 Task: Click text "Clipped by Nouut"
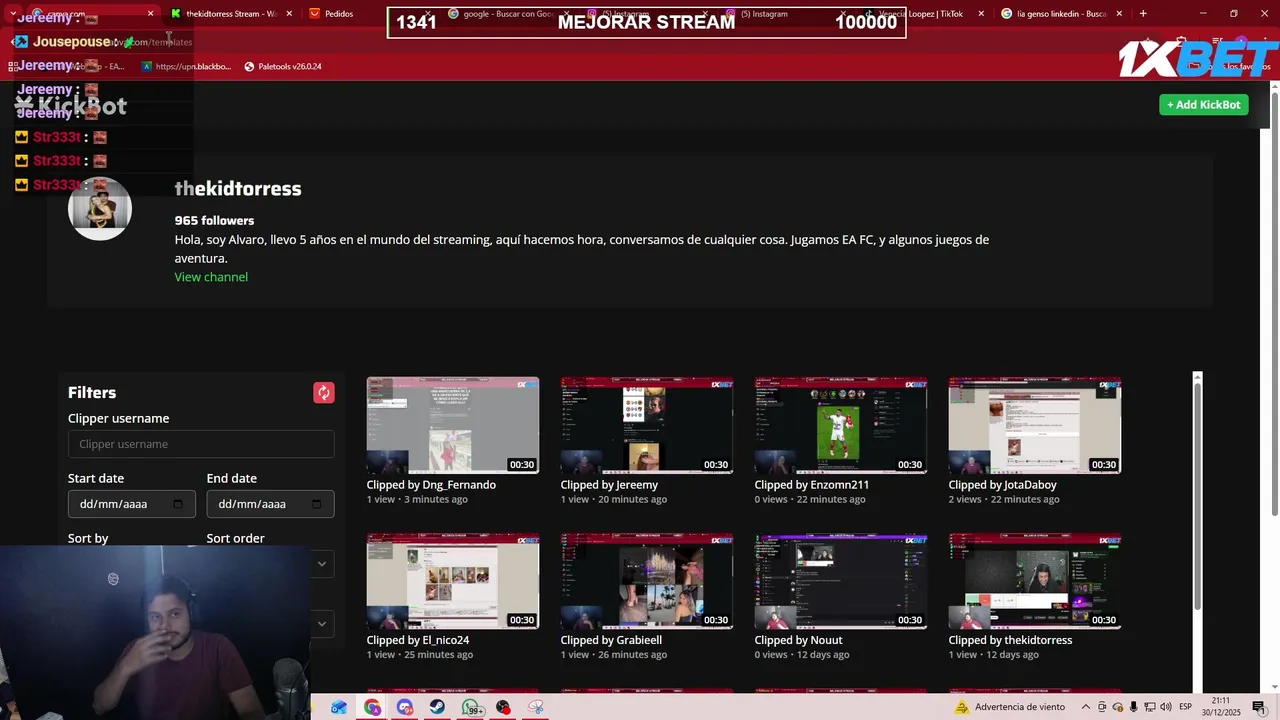tap(799, 640)
